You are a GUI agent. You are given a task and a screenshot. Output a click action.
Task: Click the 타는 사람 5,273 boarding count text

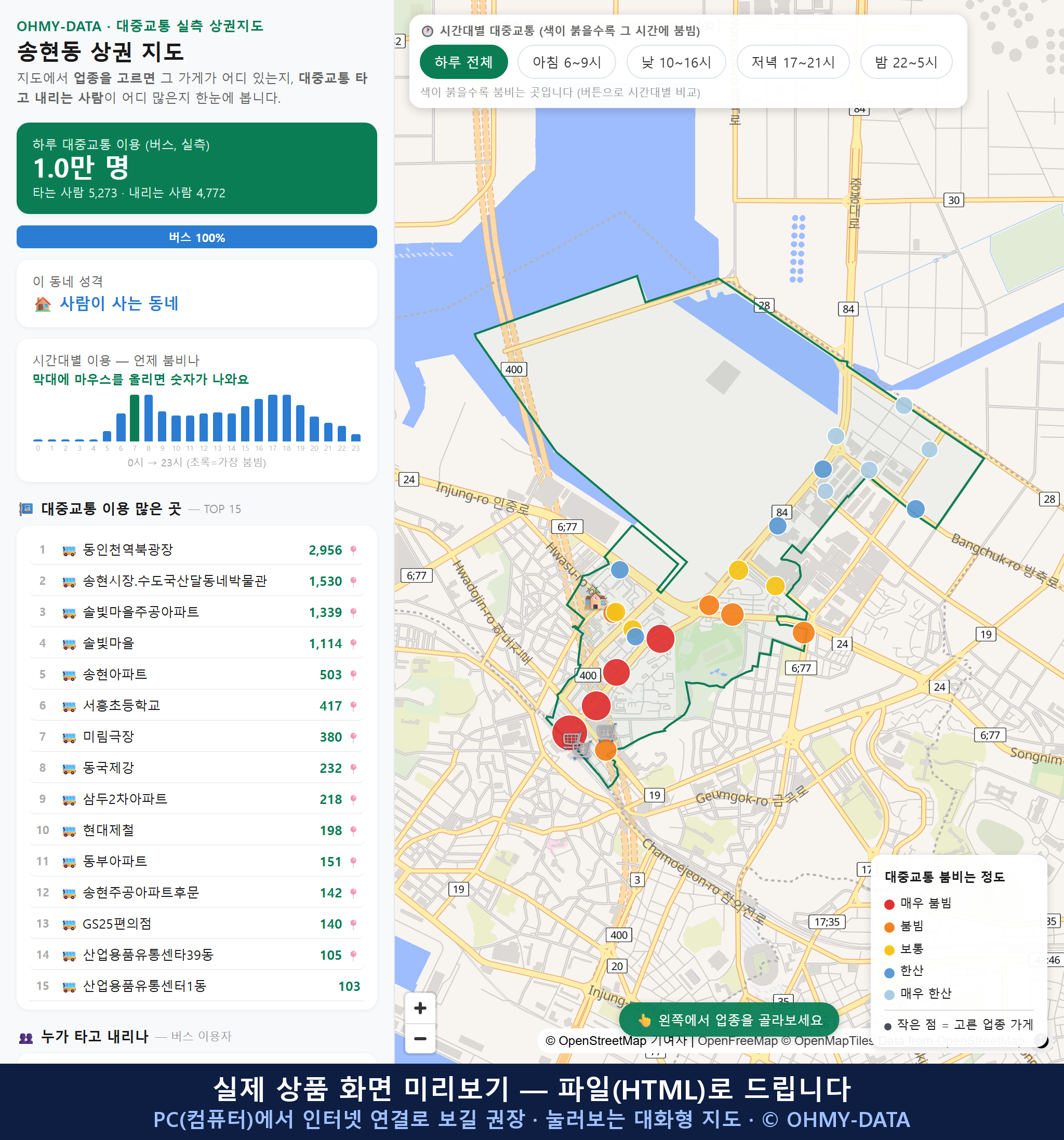pyautogui.click(x=75, y=193)
